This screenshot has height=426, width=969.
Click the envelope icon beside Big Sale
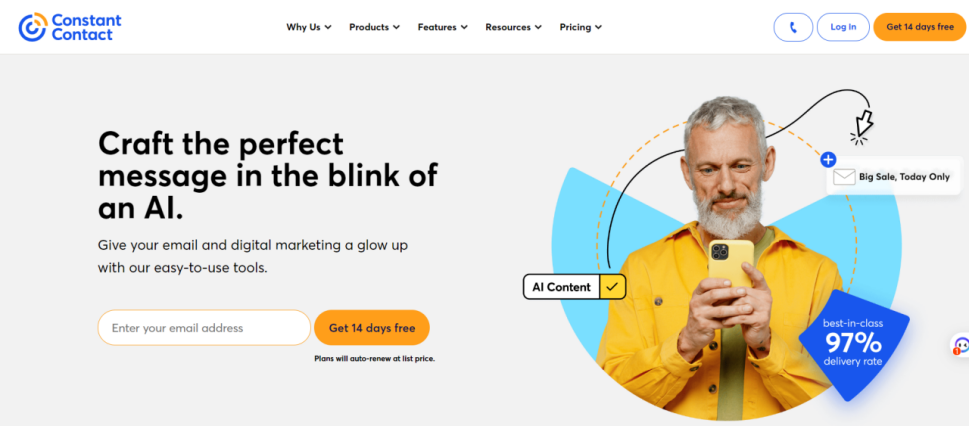[x=844, y=177]
